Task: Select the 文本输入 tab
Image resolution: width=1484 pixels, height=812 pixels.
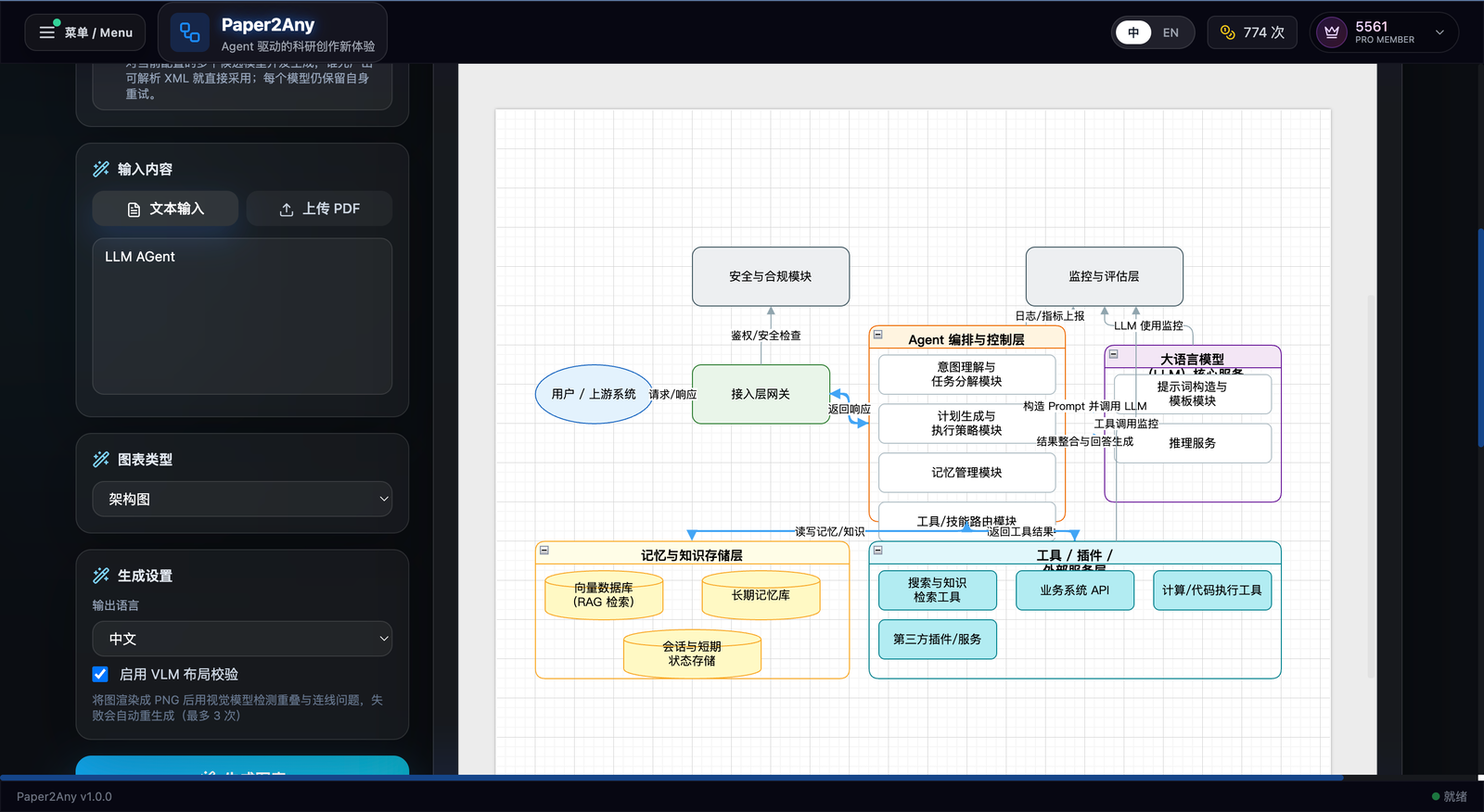Action: click(165, 209)
